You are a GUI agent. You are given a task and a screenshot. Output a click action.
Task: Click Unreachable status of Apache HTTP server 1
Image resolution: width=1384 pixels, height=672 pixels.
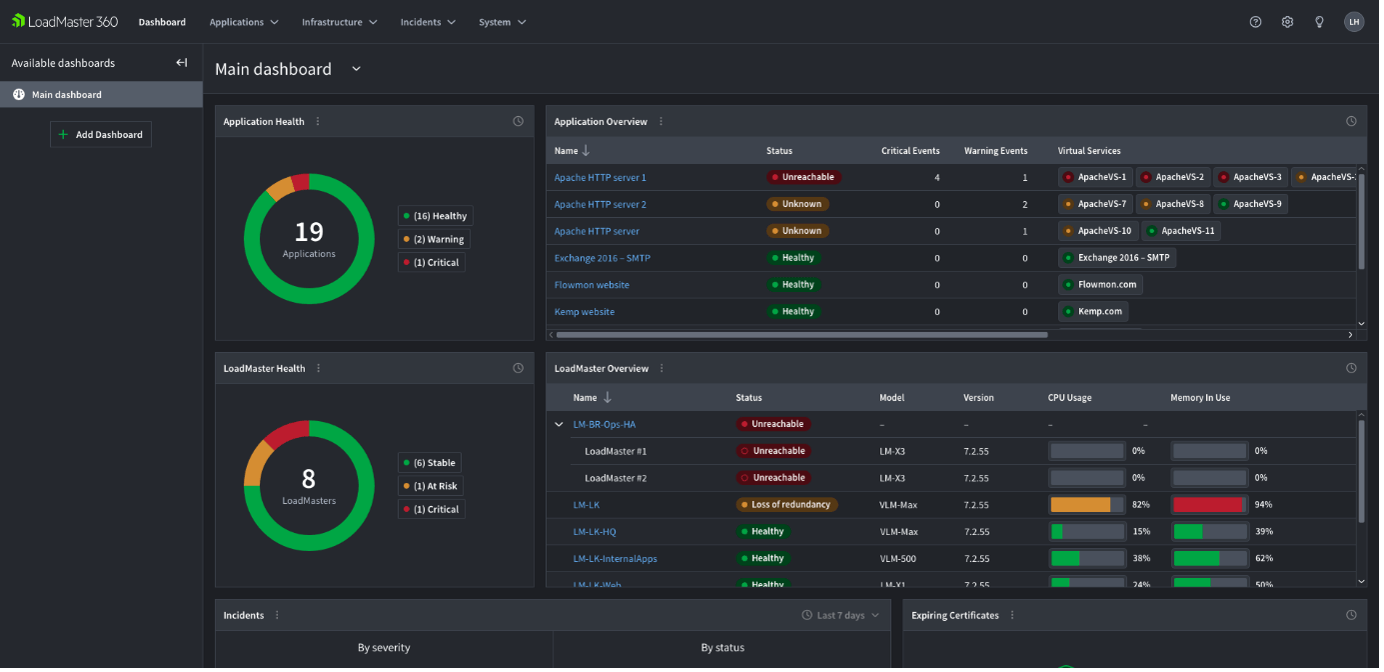pos(806,178)
